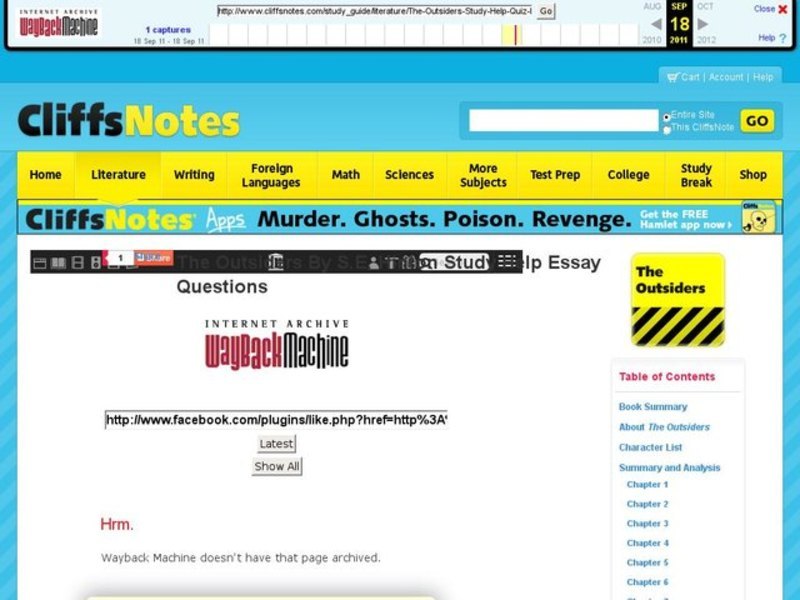Expand archives with the Show All button
Image resolution: width=800 pixels, height=600 pixels.
pos(276,464)
